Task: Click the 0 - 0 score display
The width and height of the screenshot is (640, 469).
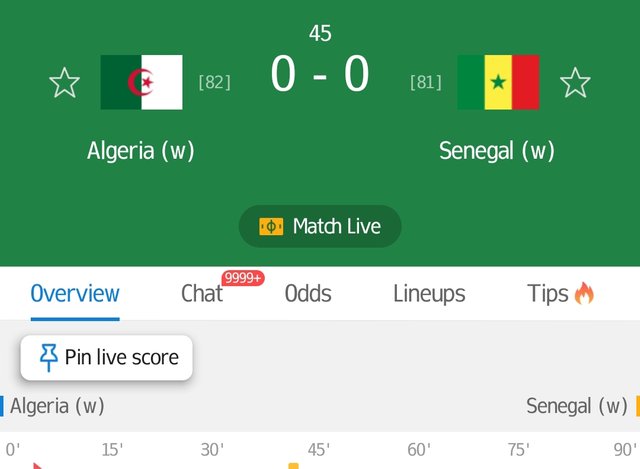Action: (320, 74)
